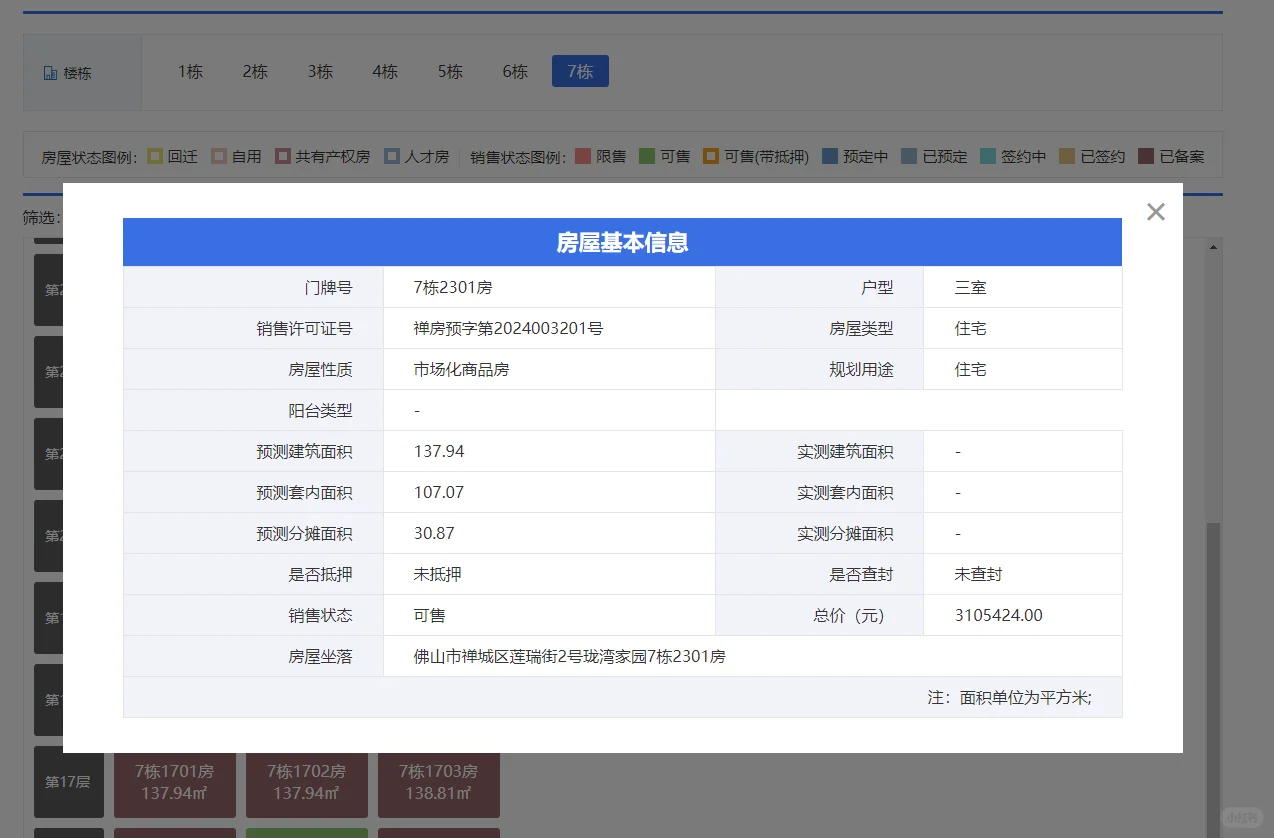Close the 房屋基本信息 dialog with X

[x=1156, y=212]
